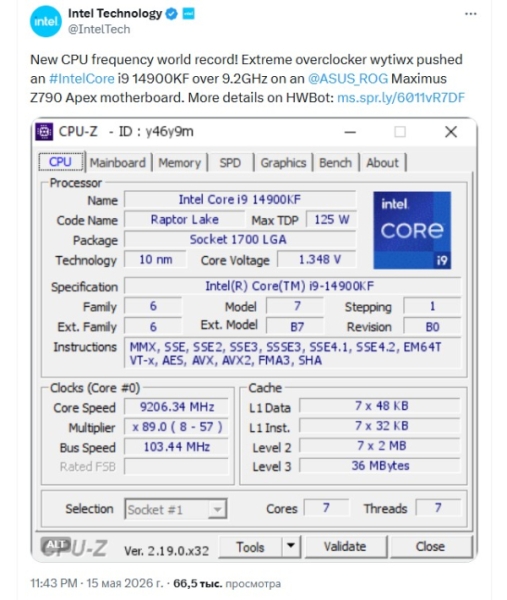
Task: Click the Bus Speed value 103.44 MHz
Action: tap(176, 447)
